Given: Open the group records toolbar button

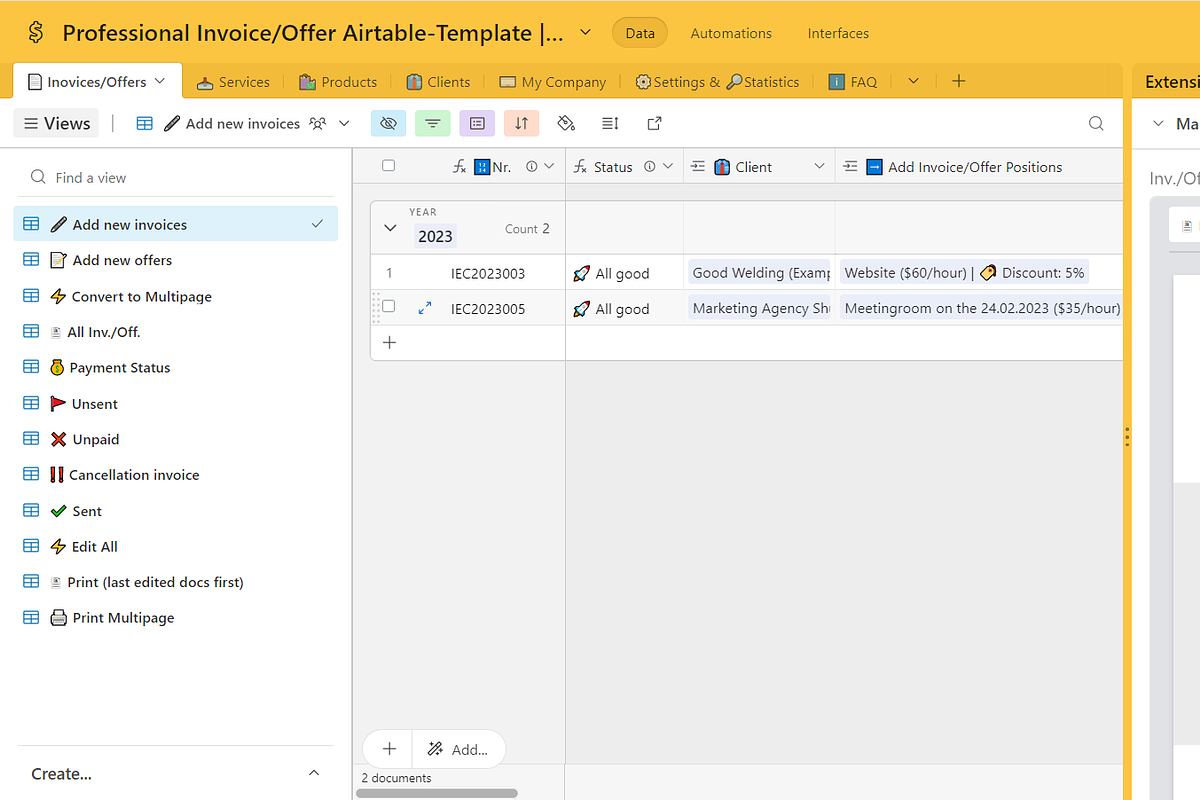Looking at the screenshot, I should coord(477,123).
